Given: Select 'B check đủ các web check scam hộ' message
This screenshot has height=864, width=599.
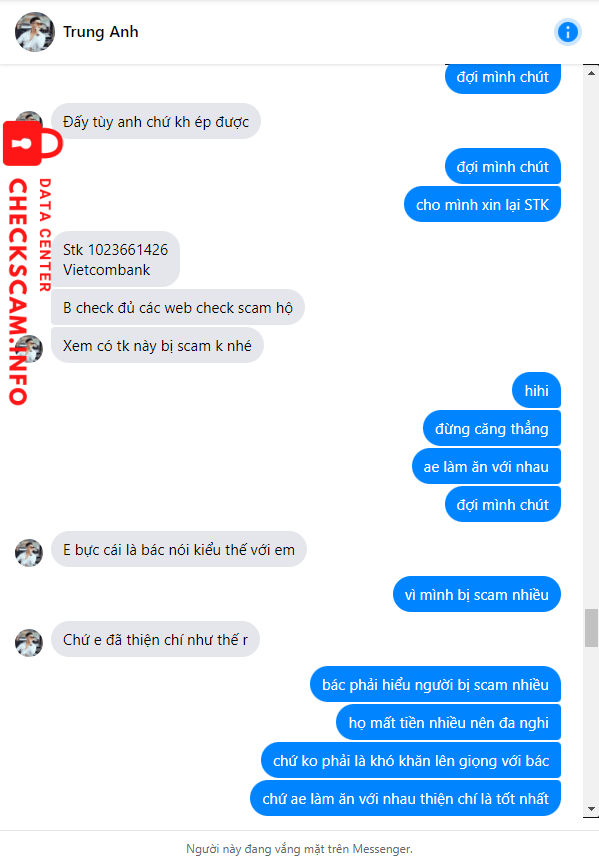Looking at the screenshot, I should (177, 307).
